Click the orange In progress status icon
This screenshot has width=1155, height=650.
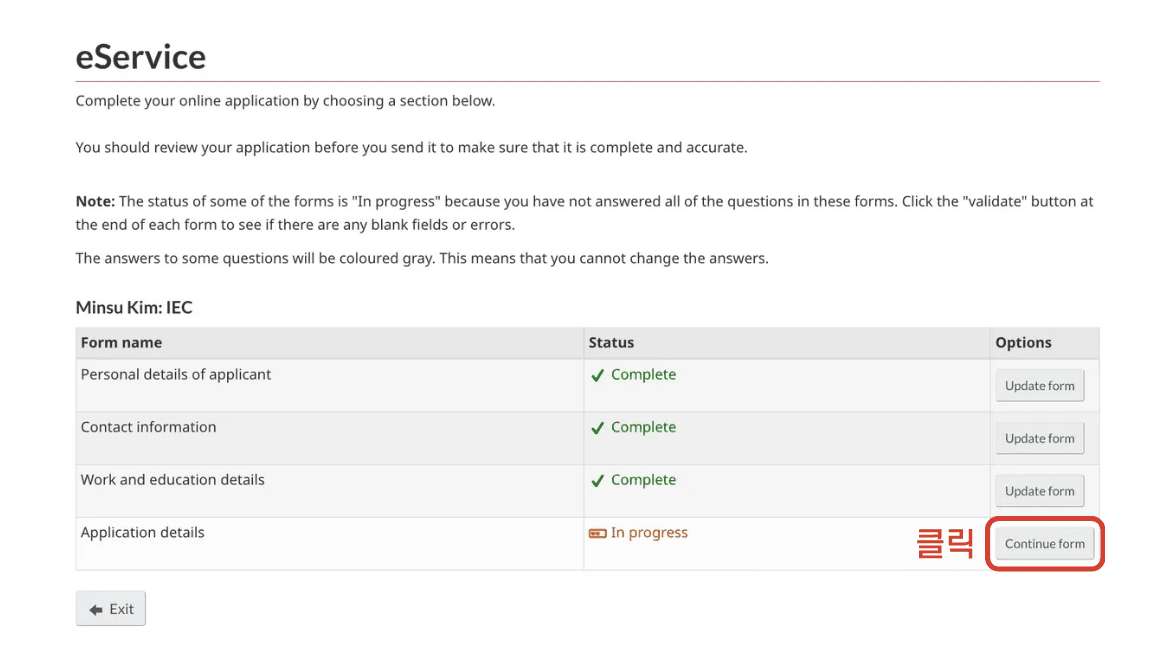[597, 533]
